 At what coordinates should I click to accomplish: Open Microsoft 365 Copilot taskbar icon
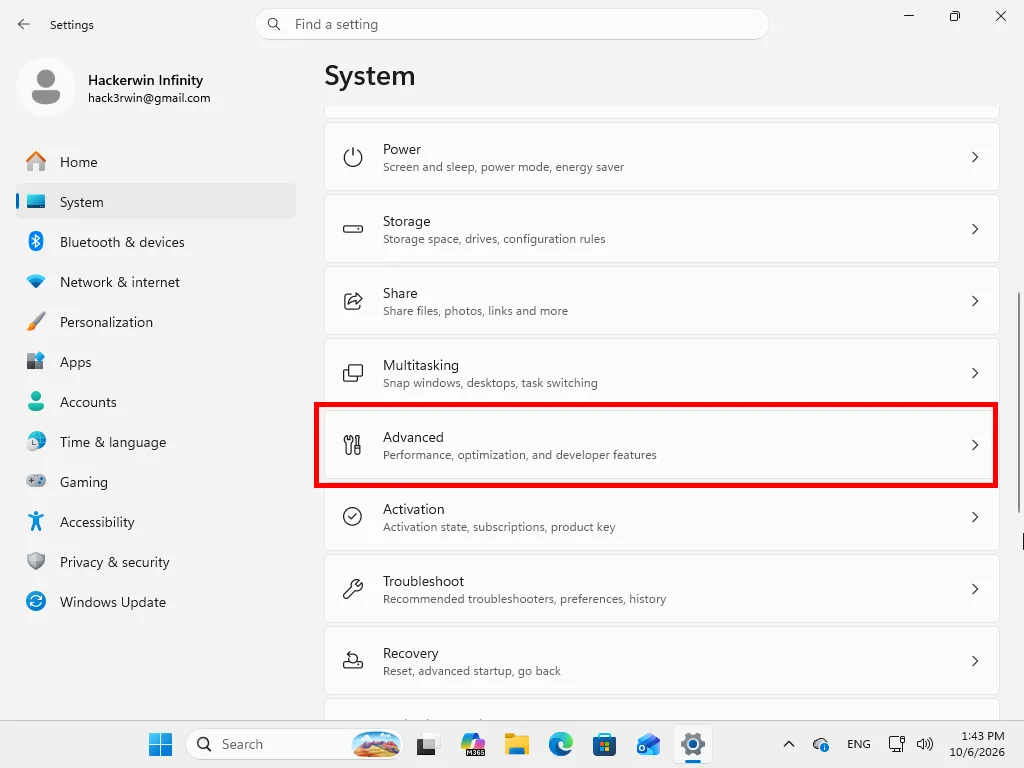click(x=473, y=744)
